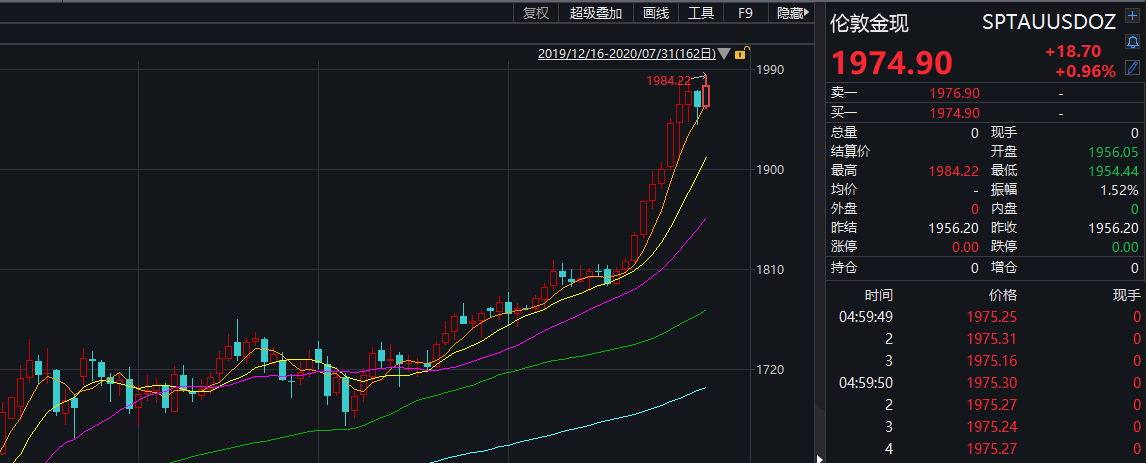Click the 伦敦金现 instrument name
Image resolution: width=1146 pixels, height=463 pixels.
click(869, 23)
